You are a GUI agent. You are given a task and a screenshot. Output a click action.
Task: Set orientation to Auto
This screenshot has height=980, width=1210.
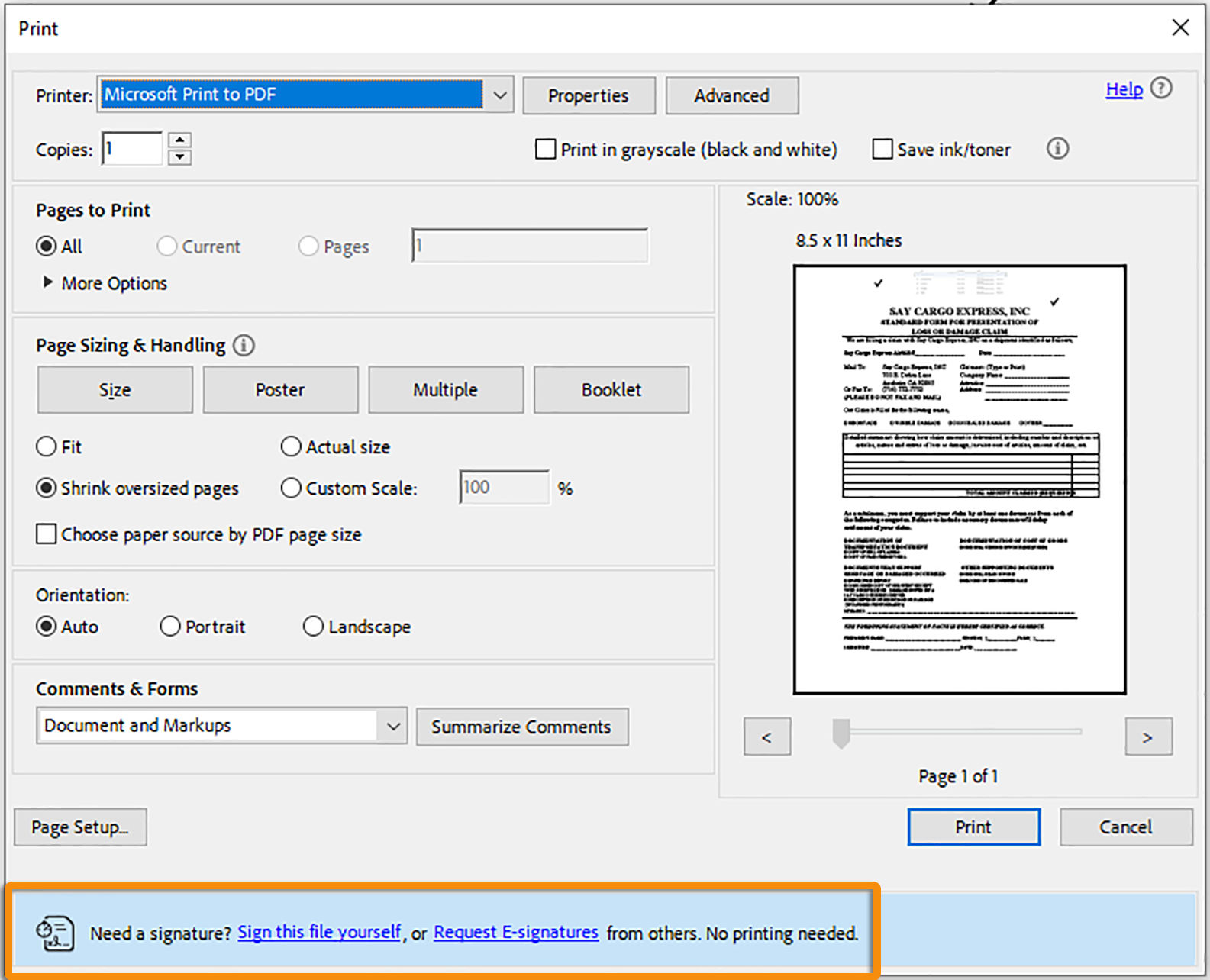tap(47, 627)
